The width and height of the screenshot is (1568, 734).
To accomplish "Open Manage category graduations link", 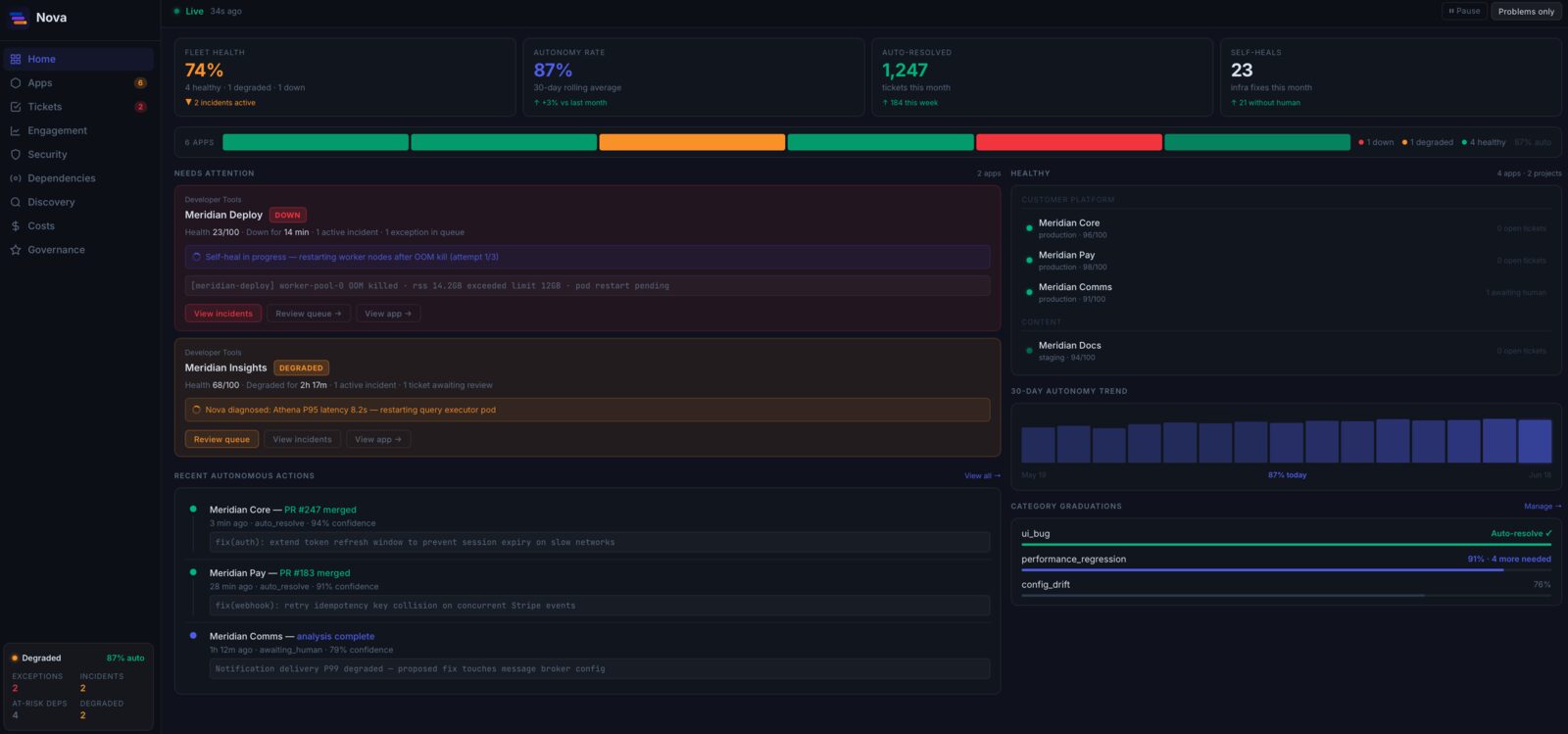I will coord(1543,507).
